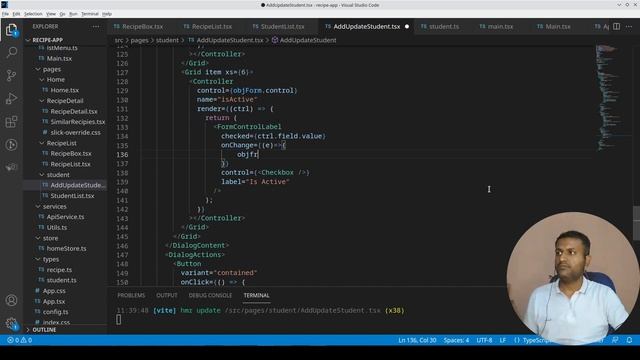This screenshot has height=360, width=640.
Task: Switch to student.ts editor tab
Action: [444, 27]
